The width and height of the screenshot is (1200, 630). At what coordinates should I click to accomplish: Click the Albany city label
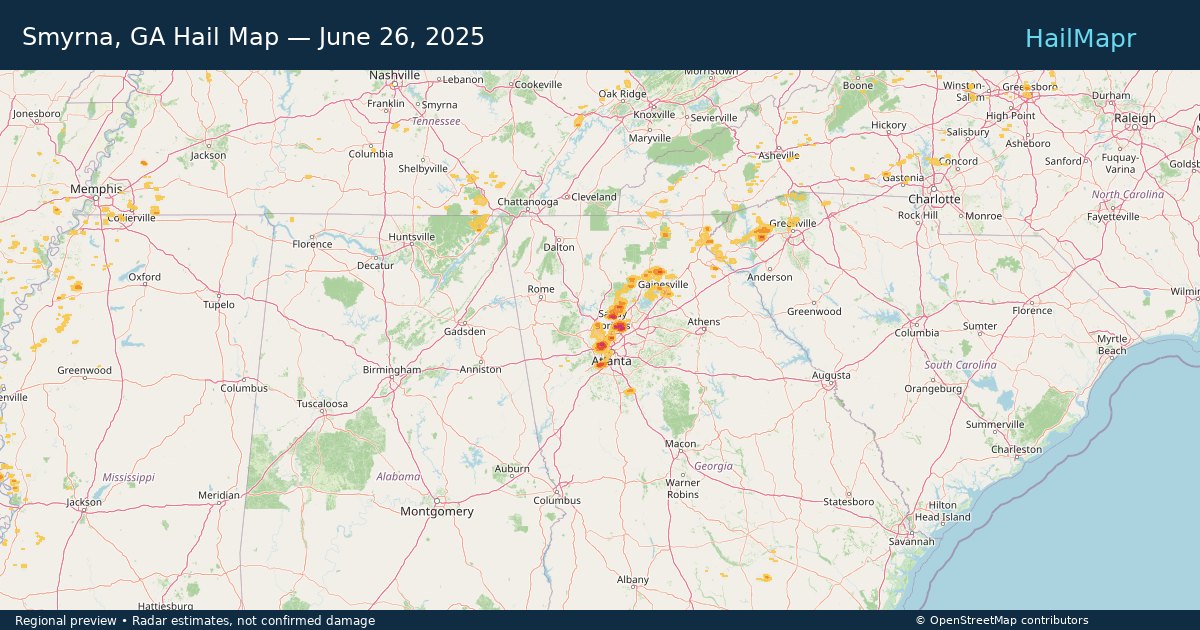(633, 580)
